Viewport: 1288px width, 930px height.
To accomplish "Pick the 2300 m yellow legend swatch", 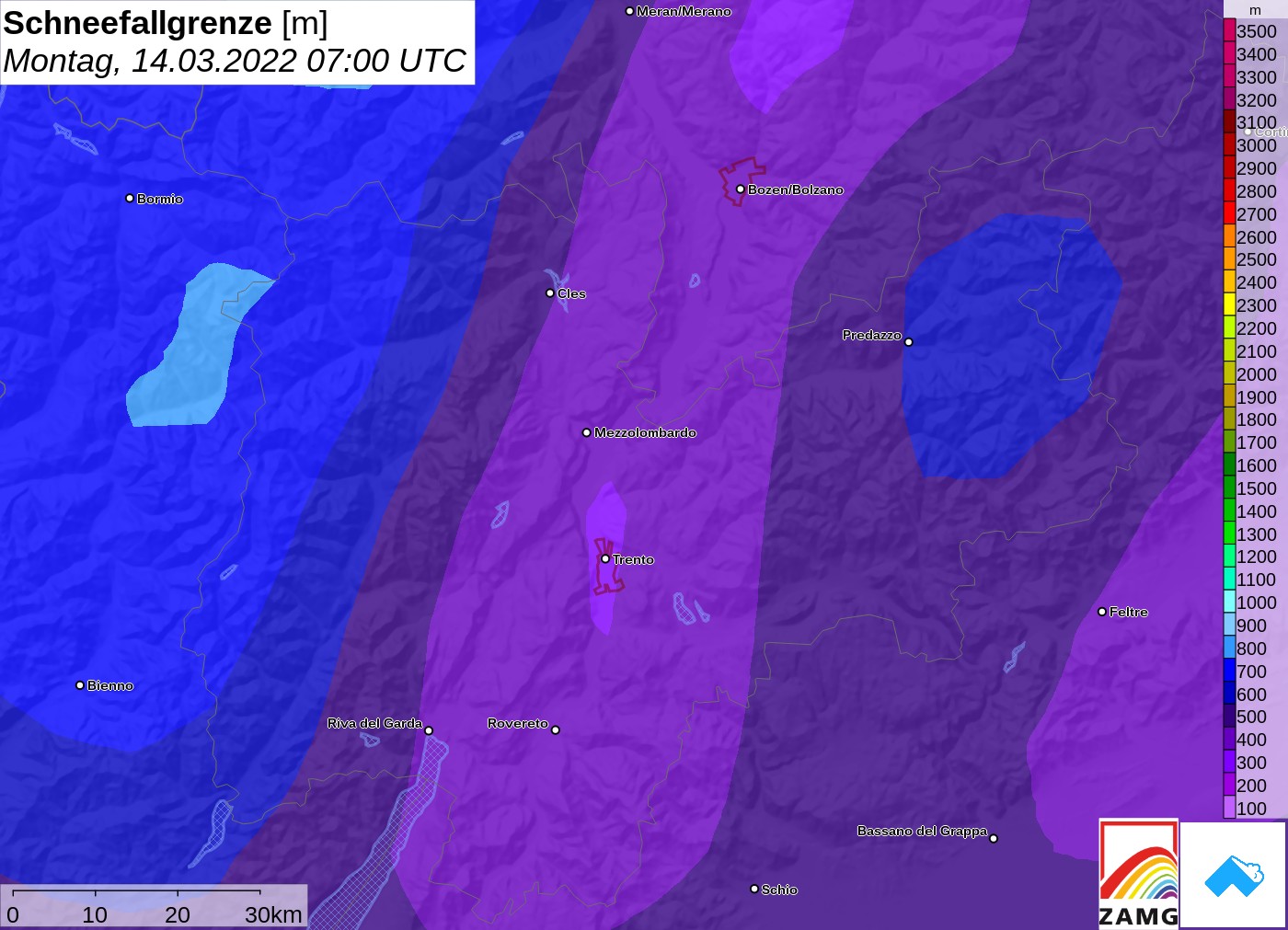I will click(x=1229, y=304).
